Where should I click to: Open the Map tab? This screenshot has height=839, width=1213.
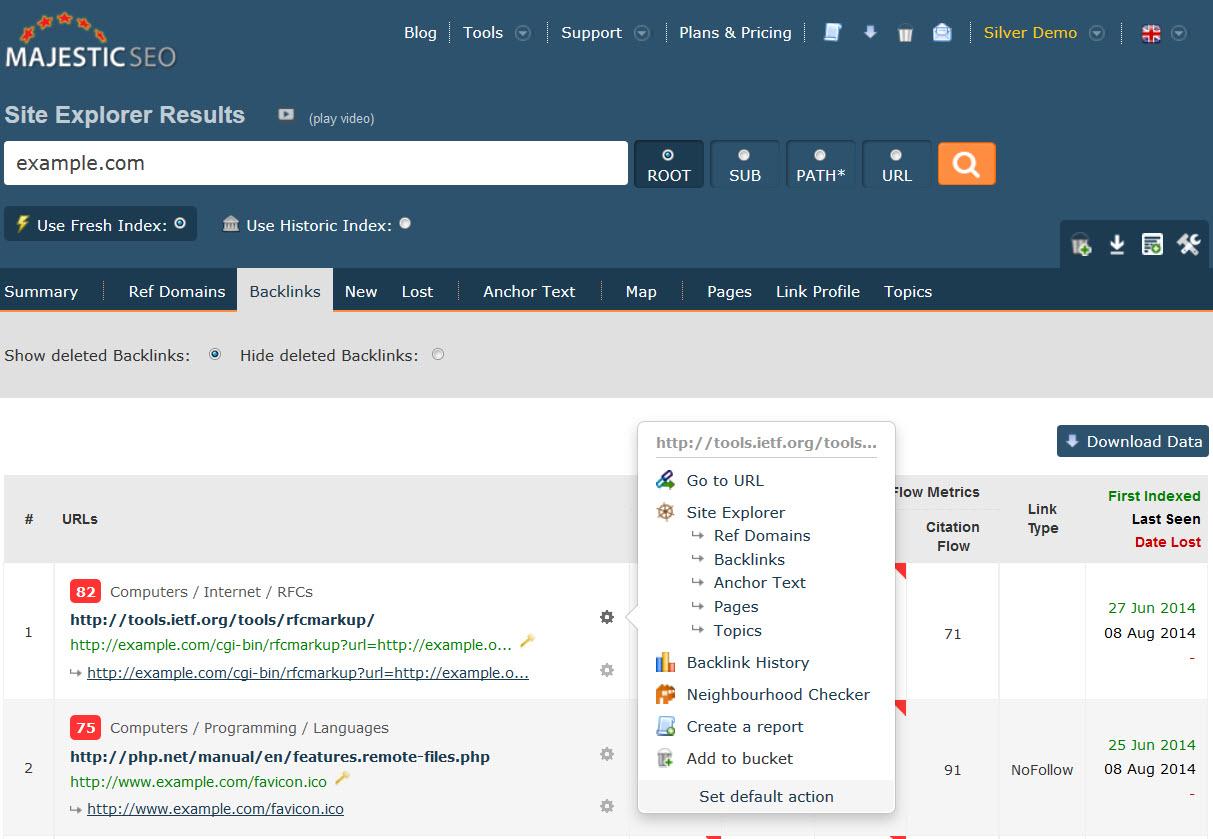coord(641,291)
